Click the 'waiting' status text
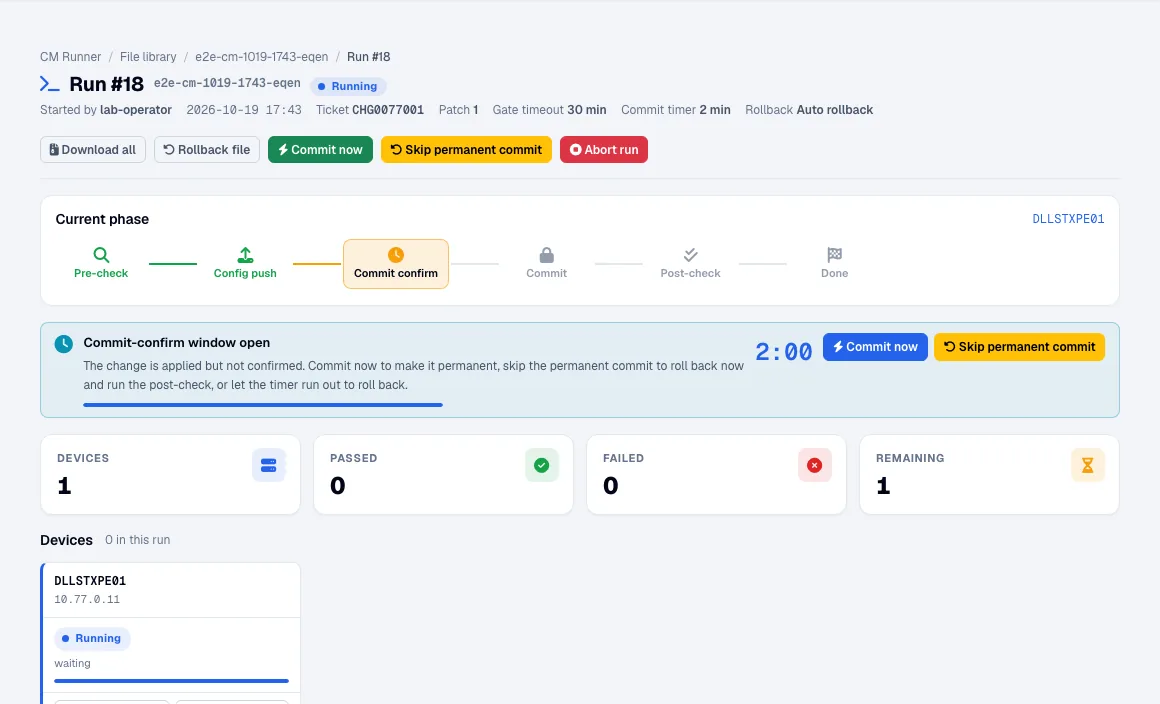 click(72, 663)
